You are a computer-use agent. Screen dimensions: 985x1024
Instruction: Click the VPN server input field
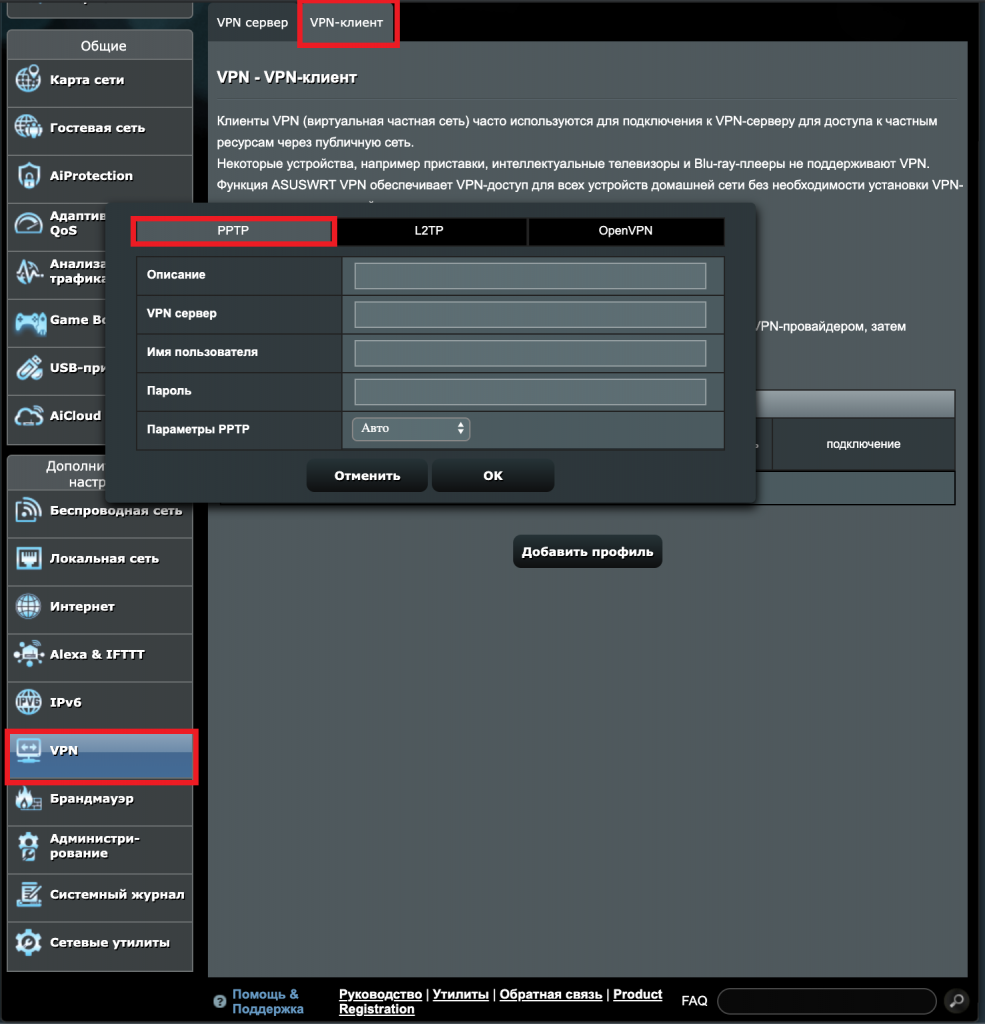click(x=530, y=314)
